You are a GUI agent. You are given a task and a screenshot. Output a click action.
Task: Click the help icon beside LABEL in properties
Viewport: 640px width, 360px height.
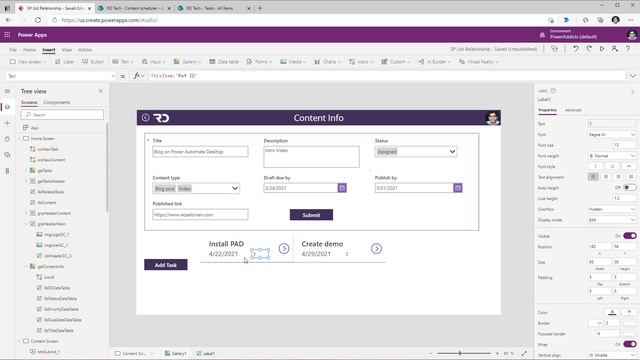pos(553,91)
